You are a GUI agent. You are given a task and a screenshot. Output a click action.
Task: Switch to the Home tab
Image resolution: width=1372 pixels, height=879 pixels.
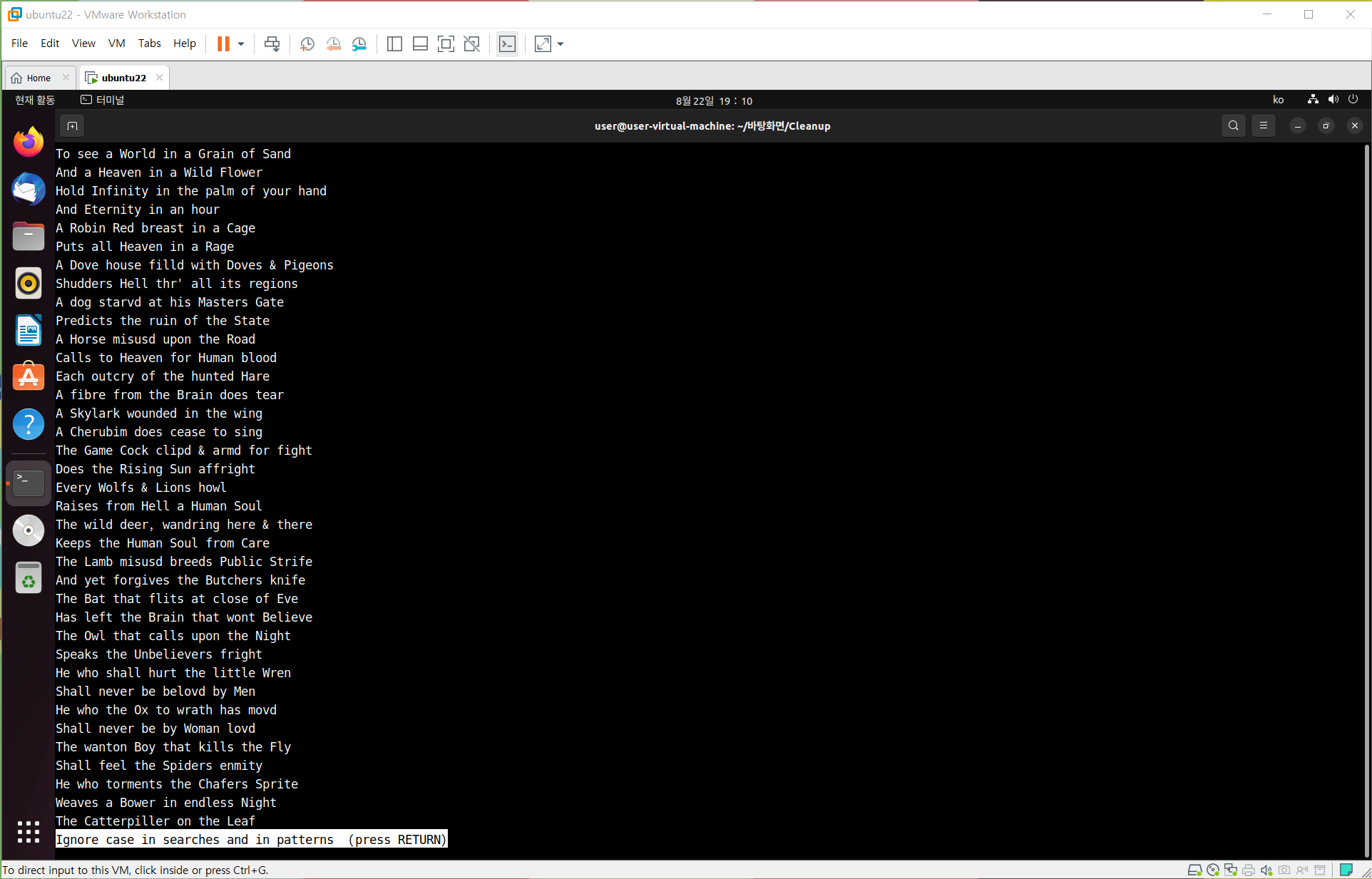click(39, 78)
